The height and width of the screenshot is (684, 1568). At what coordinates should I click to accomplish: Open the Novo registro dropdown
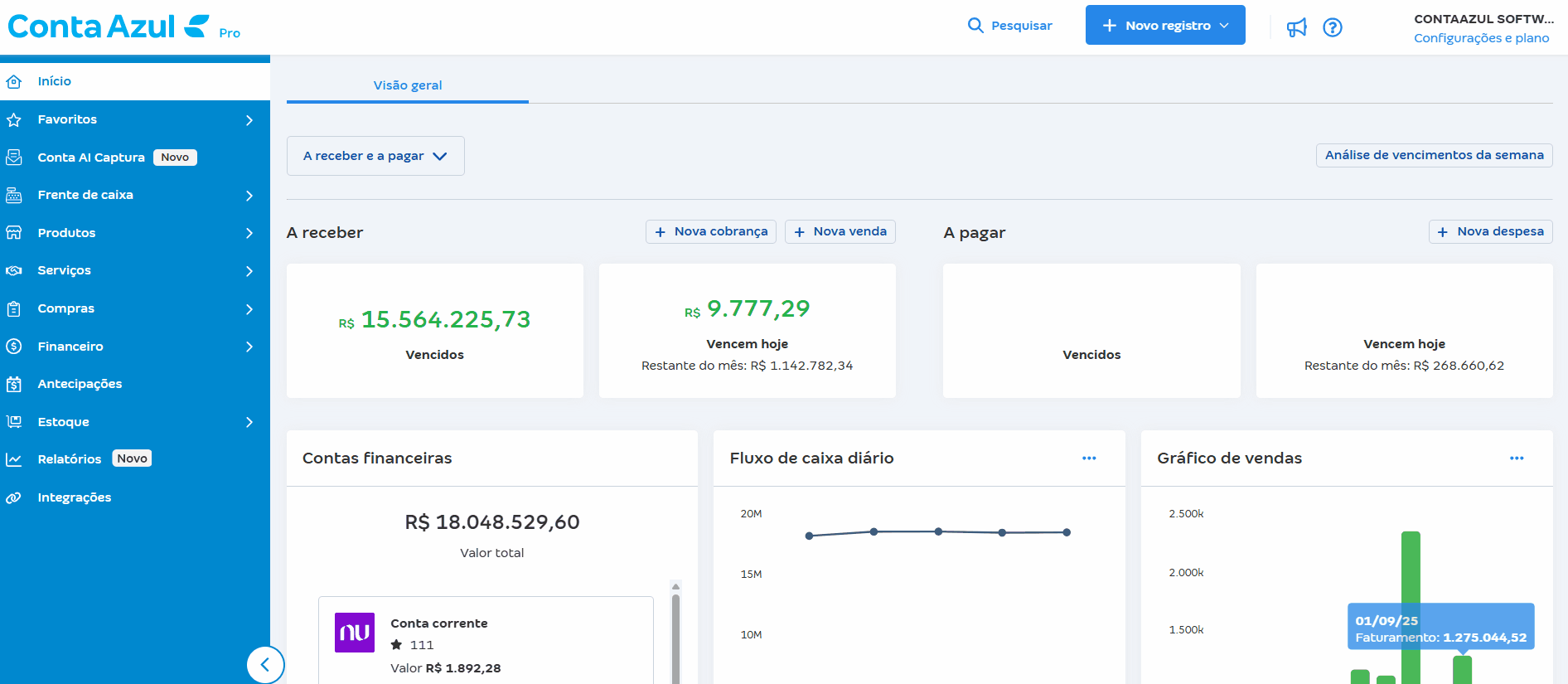click(1164, 26)
